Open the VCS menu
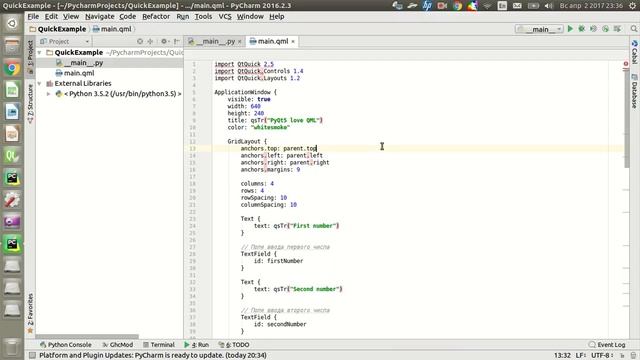 [x=225, y=16]
